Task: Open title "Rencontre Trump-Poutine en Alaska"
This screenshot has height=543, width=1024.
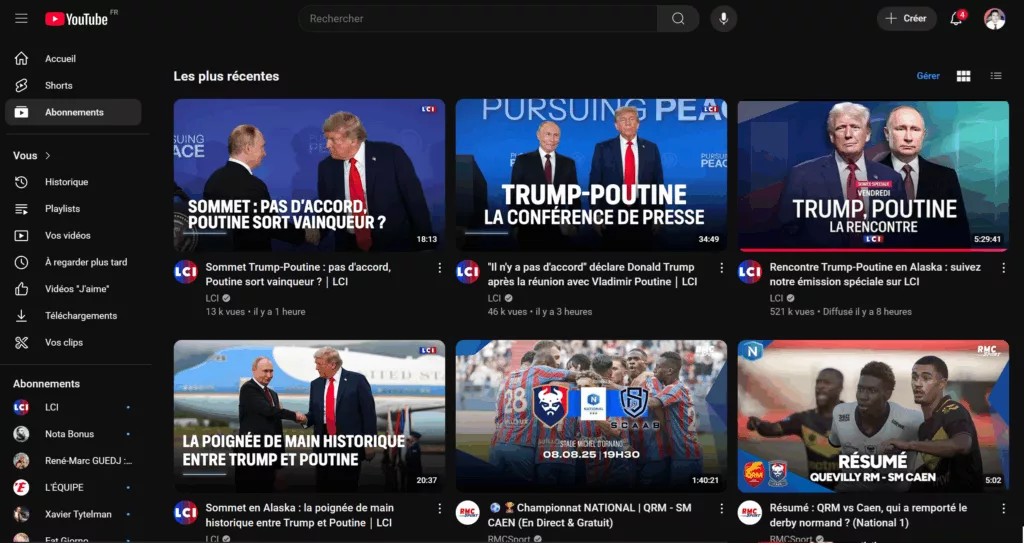Action: coord(874,274)
